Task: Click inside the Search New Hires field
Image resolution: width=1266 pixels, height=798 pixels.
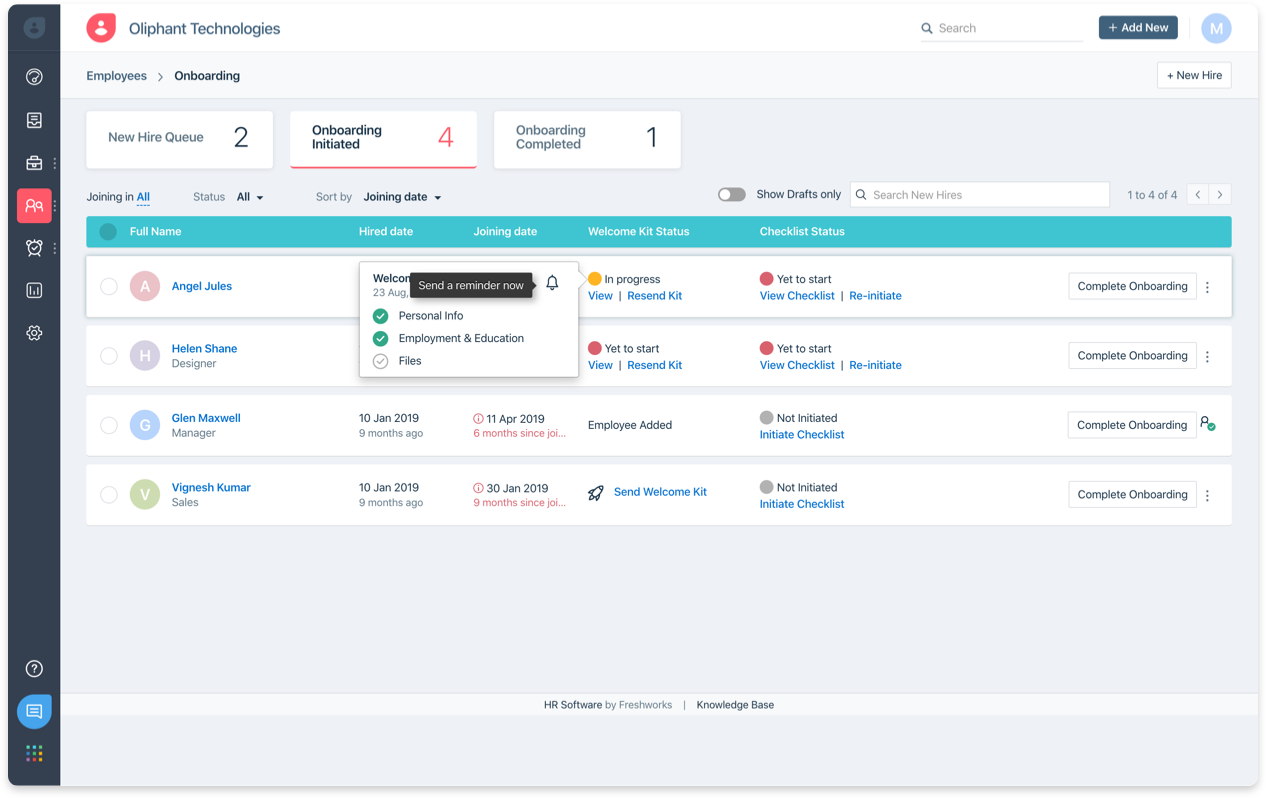Action: click(x=980, y=194)
